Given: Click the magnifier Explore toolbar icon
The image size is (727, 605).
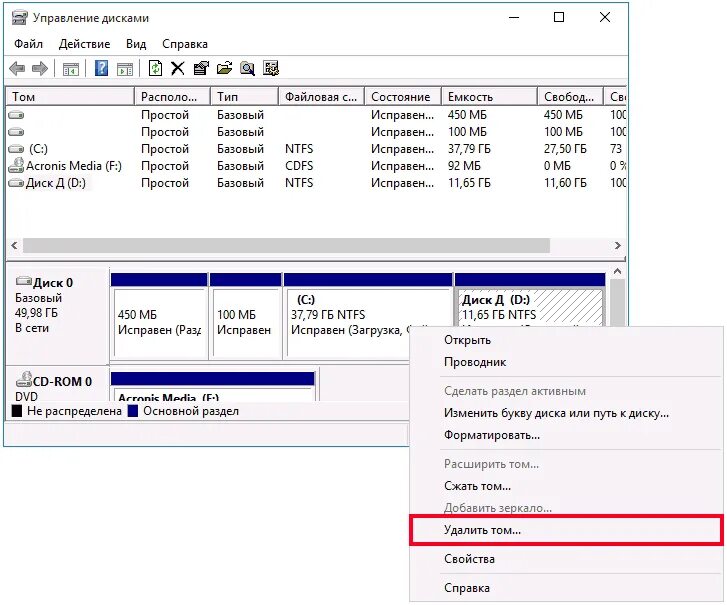Looking at the screenshot, I should point(248,69).
